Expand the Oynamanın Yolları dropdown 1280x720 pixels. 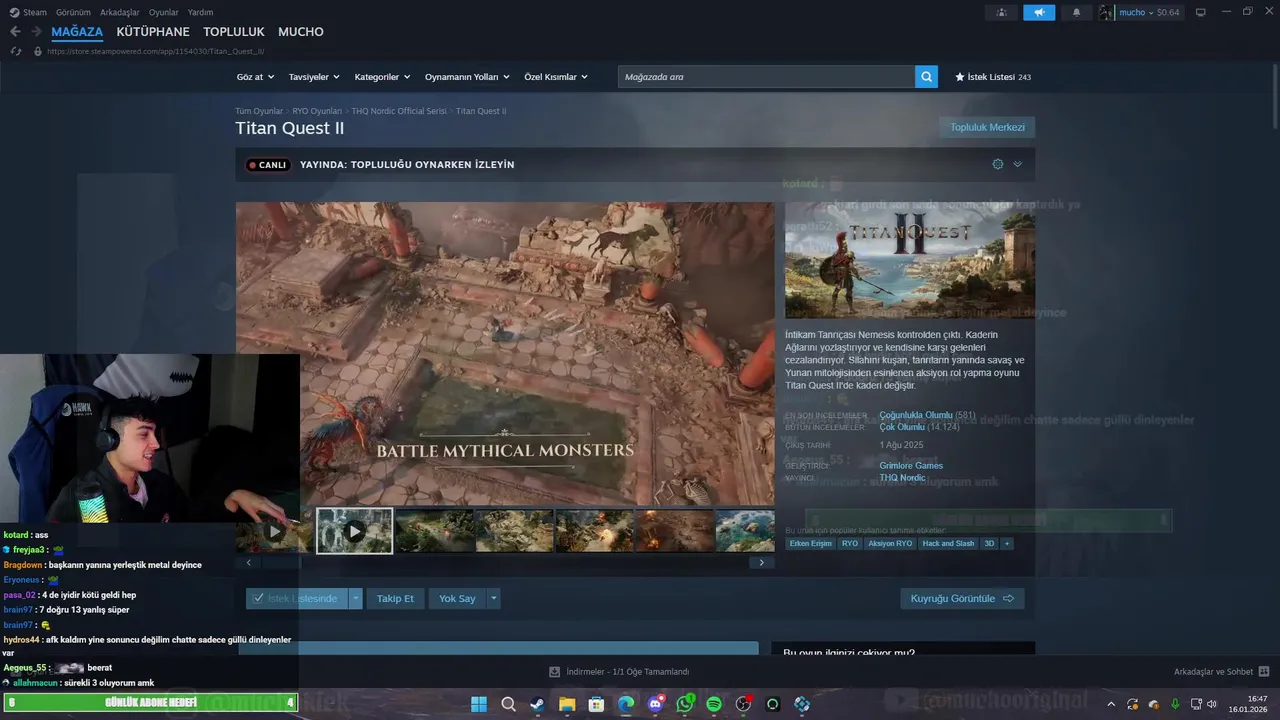467,77
